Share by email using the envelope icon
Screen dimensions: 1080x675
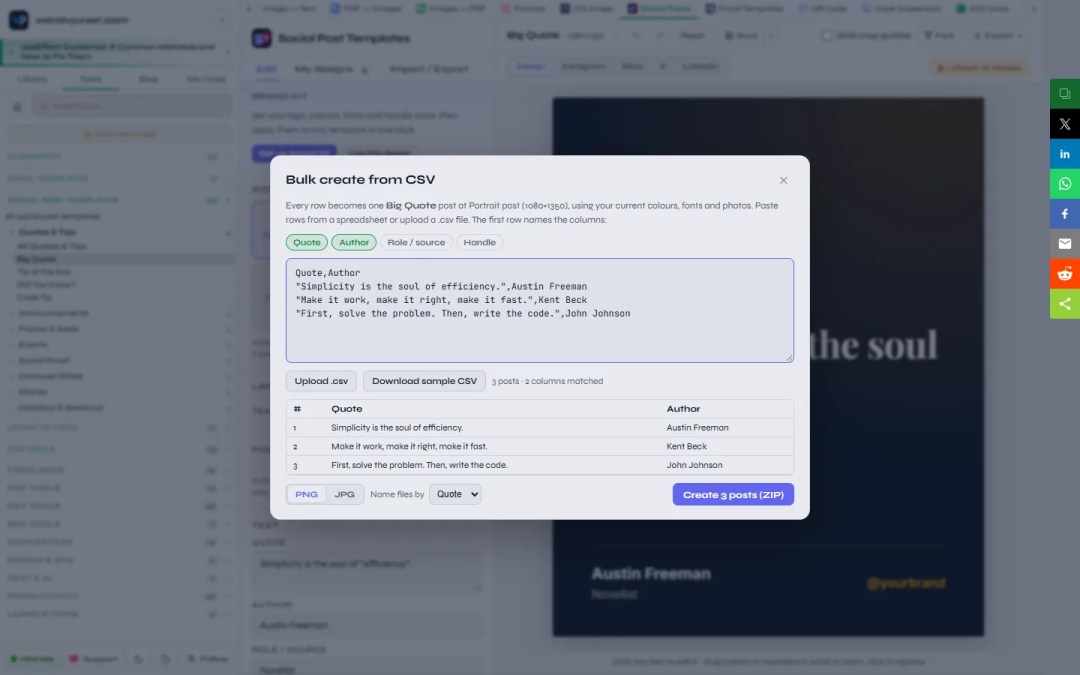1064,244
